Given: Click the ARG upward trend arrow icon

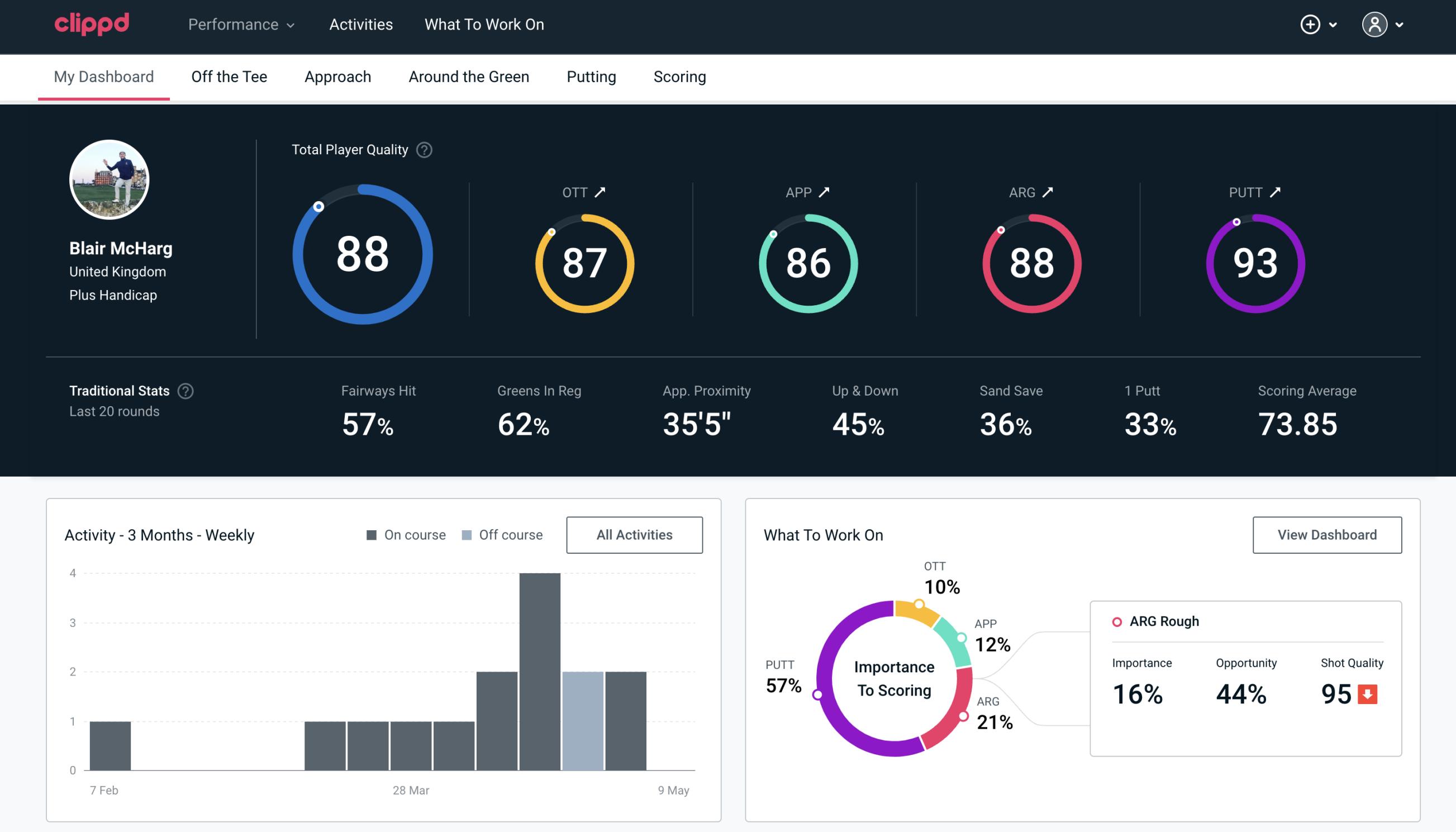Looking at the screenshot, I should (1047, 192).
